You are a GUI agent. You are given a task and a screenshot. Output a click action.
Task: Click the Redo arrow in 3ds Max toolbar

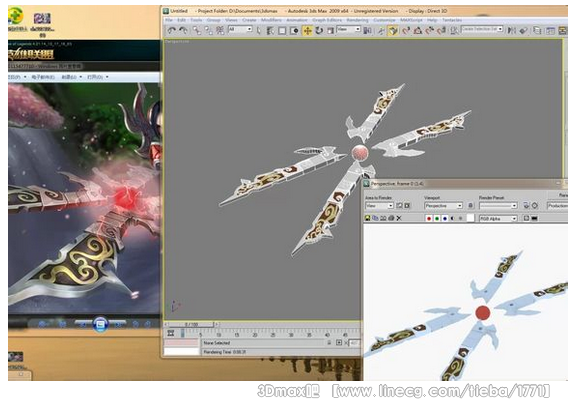(183, 31)
